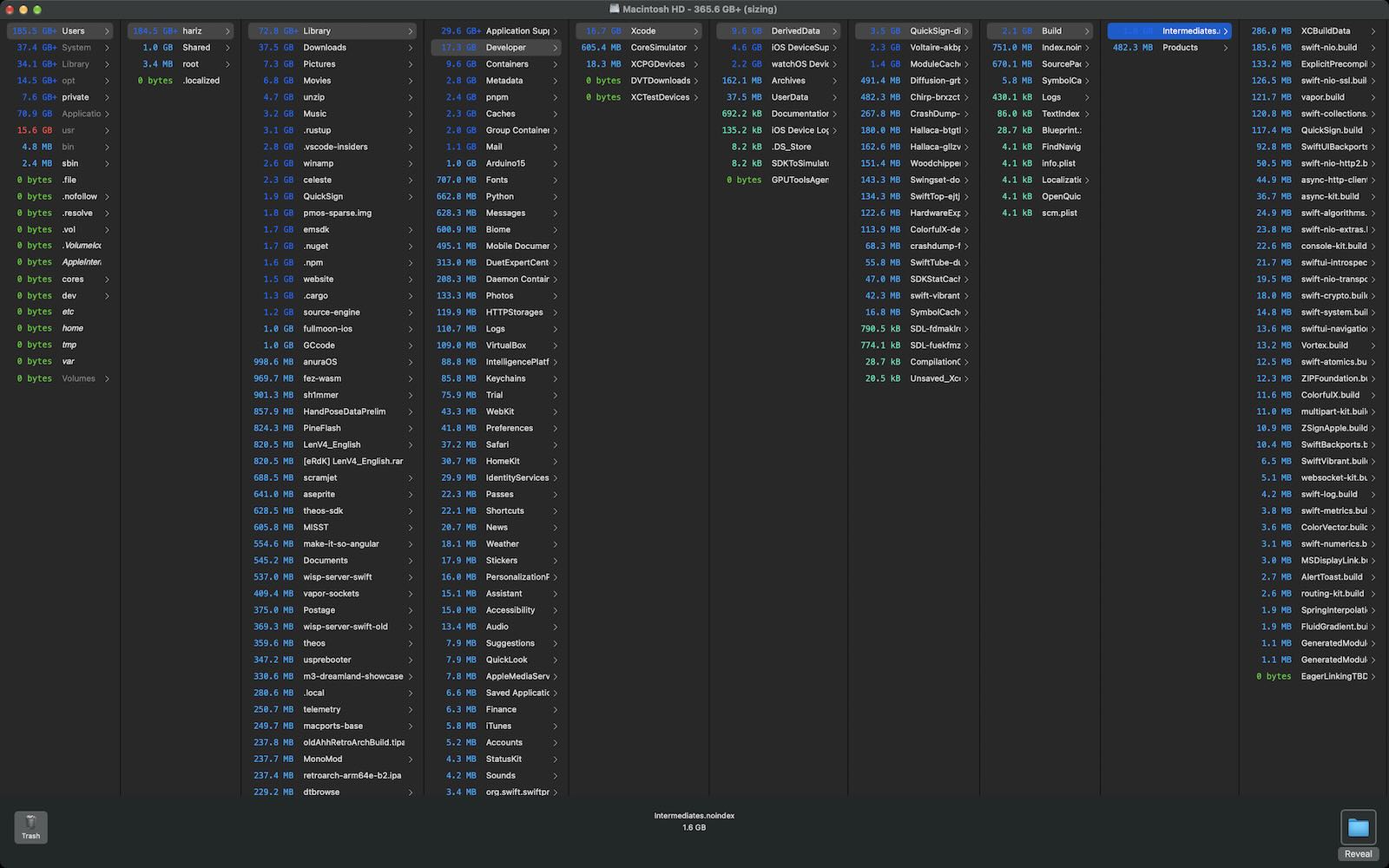Expand the Users folder chevron
This screenshot has width=1389, height=868.
point(107,30)
